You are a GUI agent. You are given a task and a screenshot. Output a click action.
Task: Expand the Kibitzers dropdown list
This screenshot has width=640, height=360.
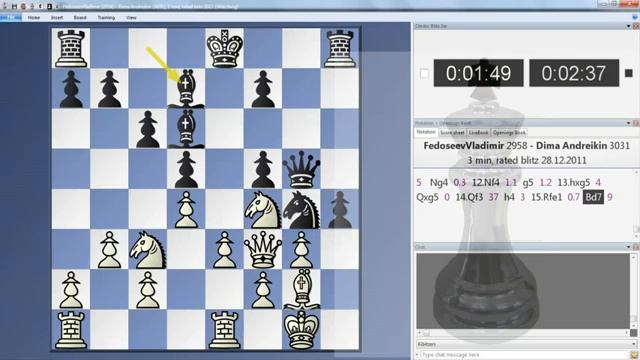coord(634,344)
